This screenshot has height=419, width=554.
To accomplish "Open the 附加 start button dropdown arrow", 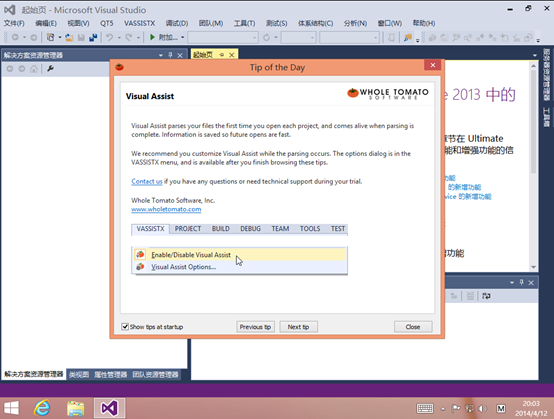I will tap(183, 37).
